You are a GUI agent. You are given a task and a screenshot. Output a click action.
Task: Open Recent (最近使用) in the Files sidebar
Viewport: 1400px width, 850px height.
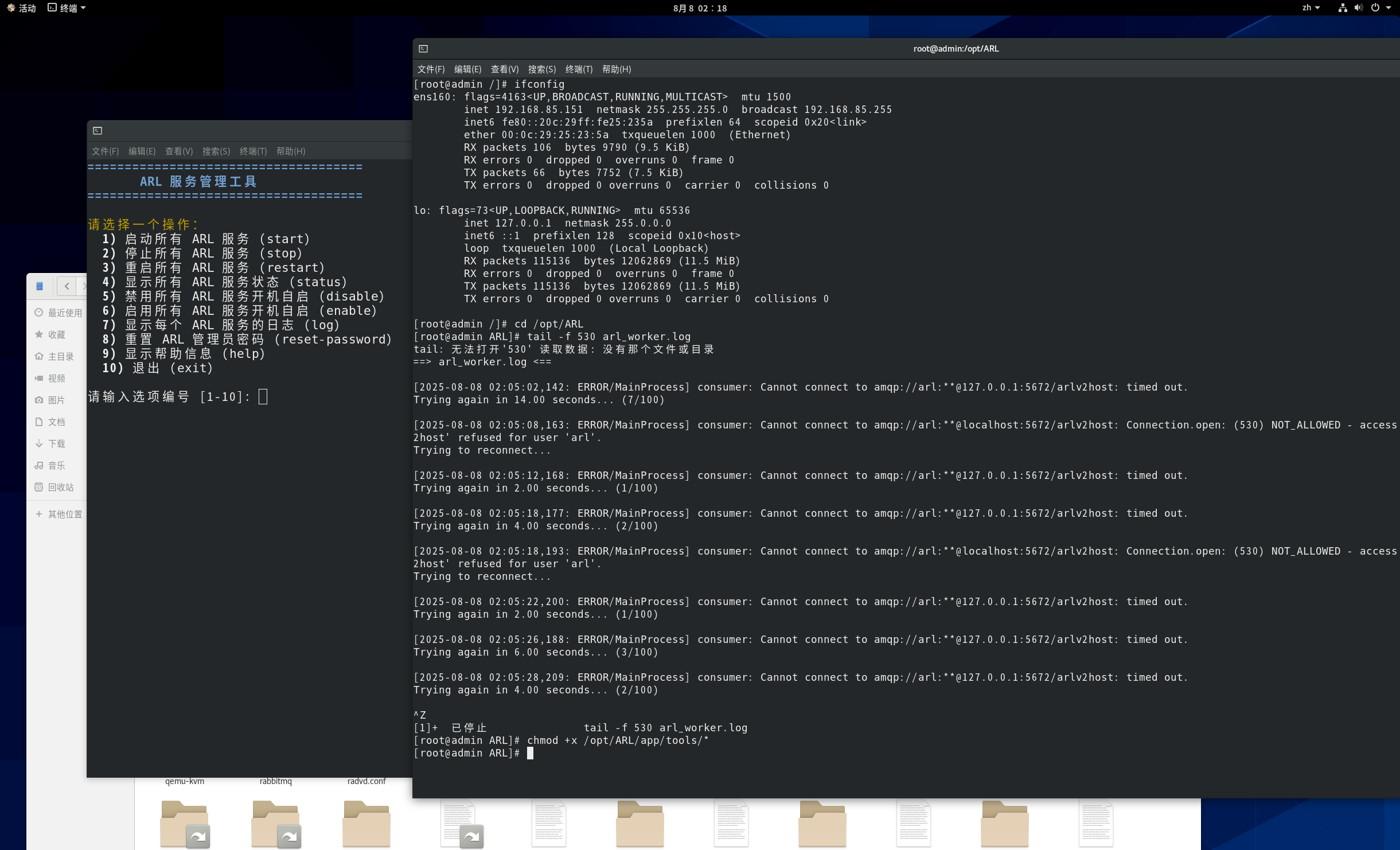point(64,313)
